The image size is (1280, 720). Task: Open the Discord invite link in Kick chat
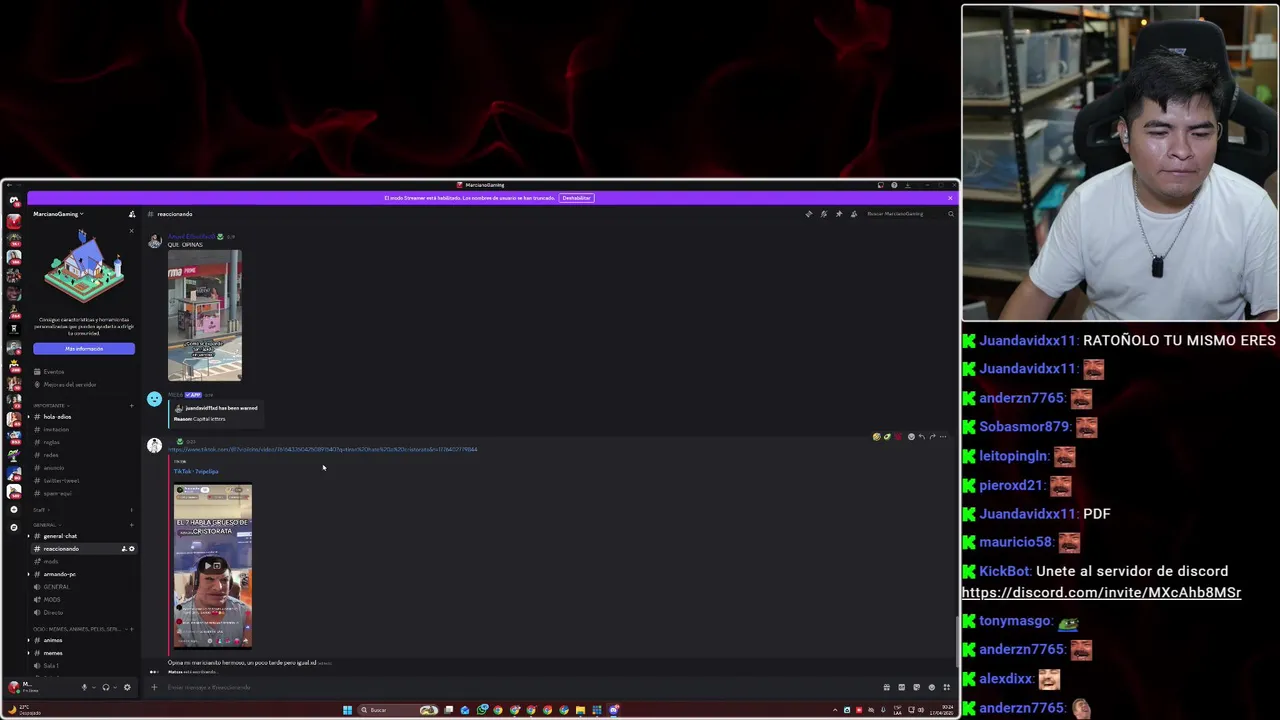coord(1101,593)
